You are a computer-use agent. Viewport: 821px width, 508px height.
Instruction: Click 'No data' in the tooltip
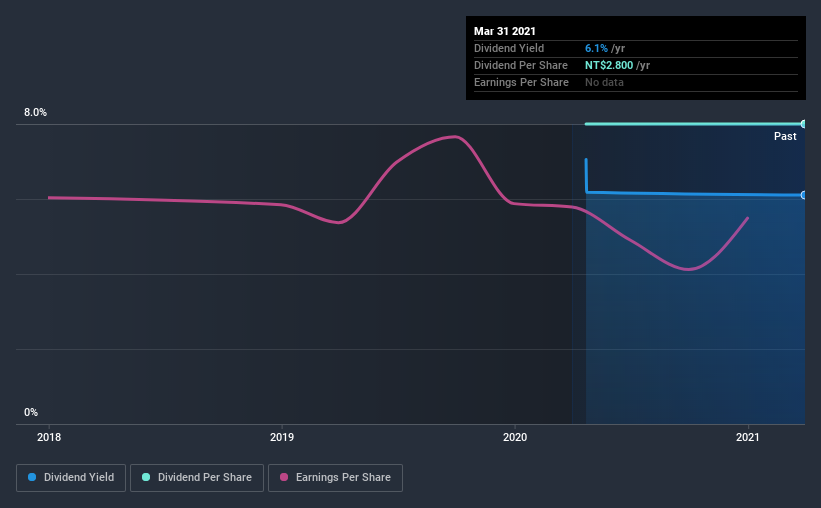pyautogui.click(x=604, y=82)
